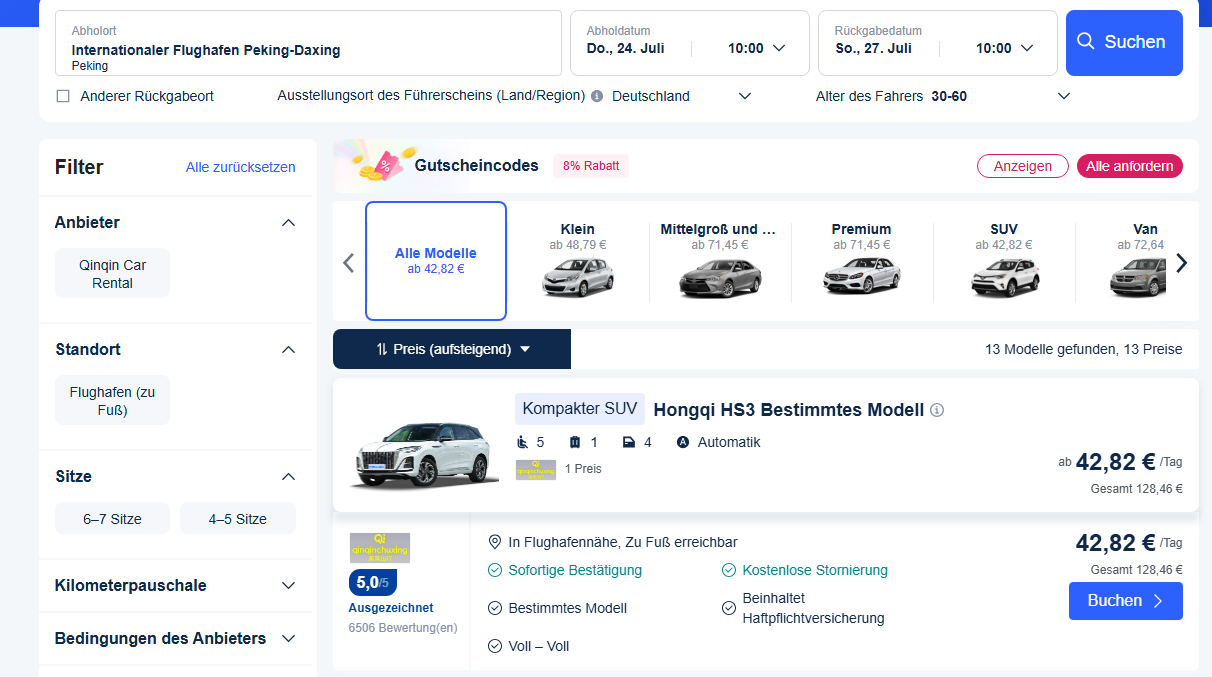Open the Preis (aufsteigend) sort dropdown
The width and height of the screenshot is (1212, 677).
point(452,349)
